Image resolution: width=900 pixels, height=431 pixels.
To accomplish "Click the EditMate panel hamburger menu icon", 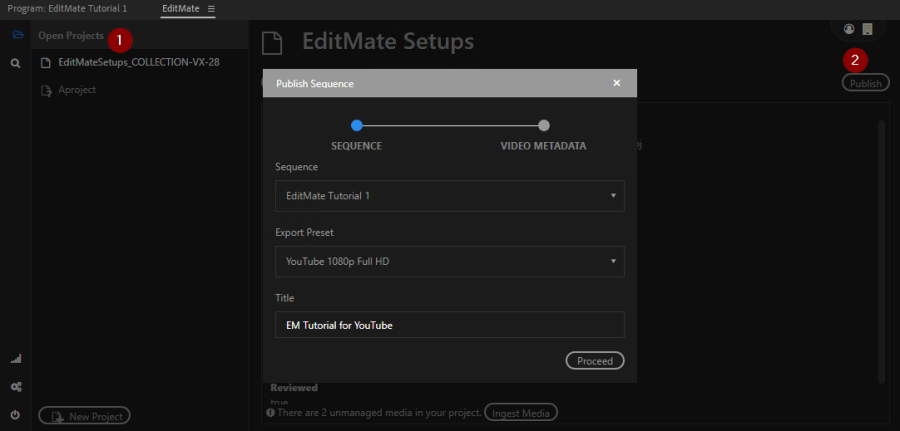I will [211, 9].
